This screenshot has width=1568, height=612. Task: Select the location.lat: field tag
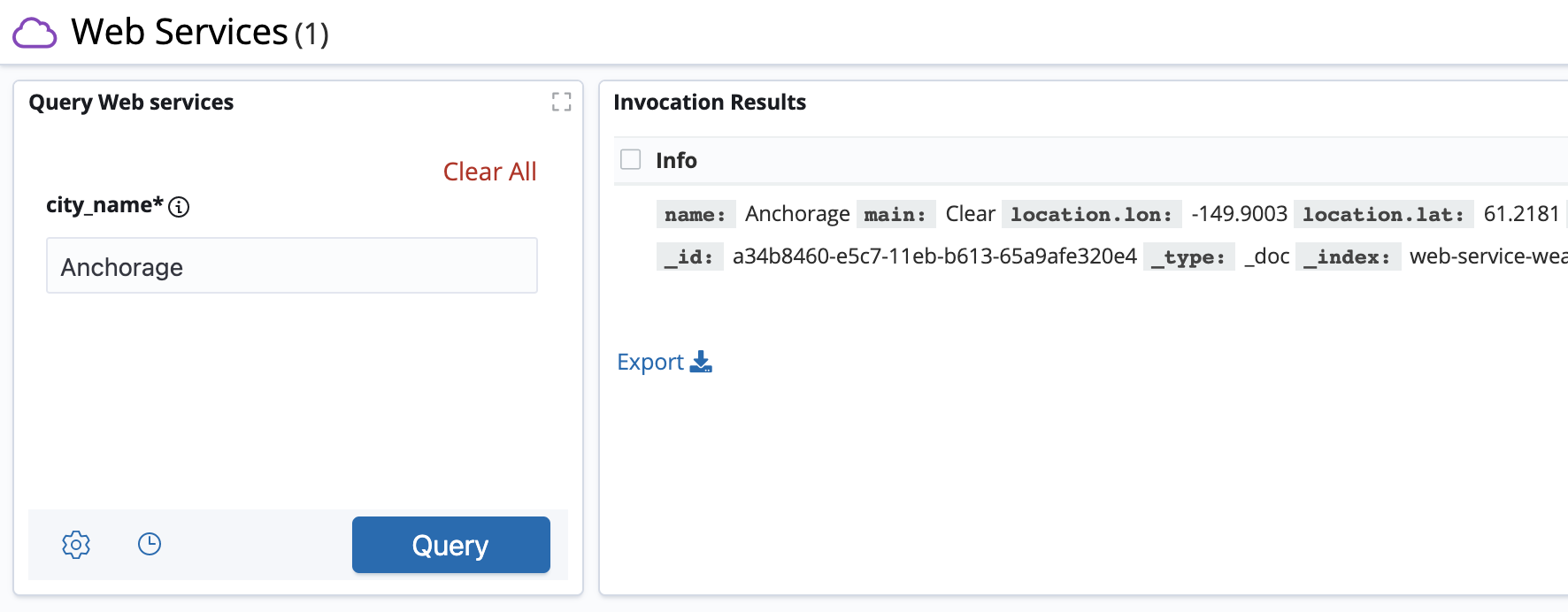(x=1383, y=214)
